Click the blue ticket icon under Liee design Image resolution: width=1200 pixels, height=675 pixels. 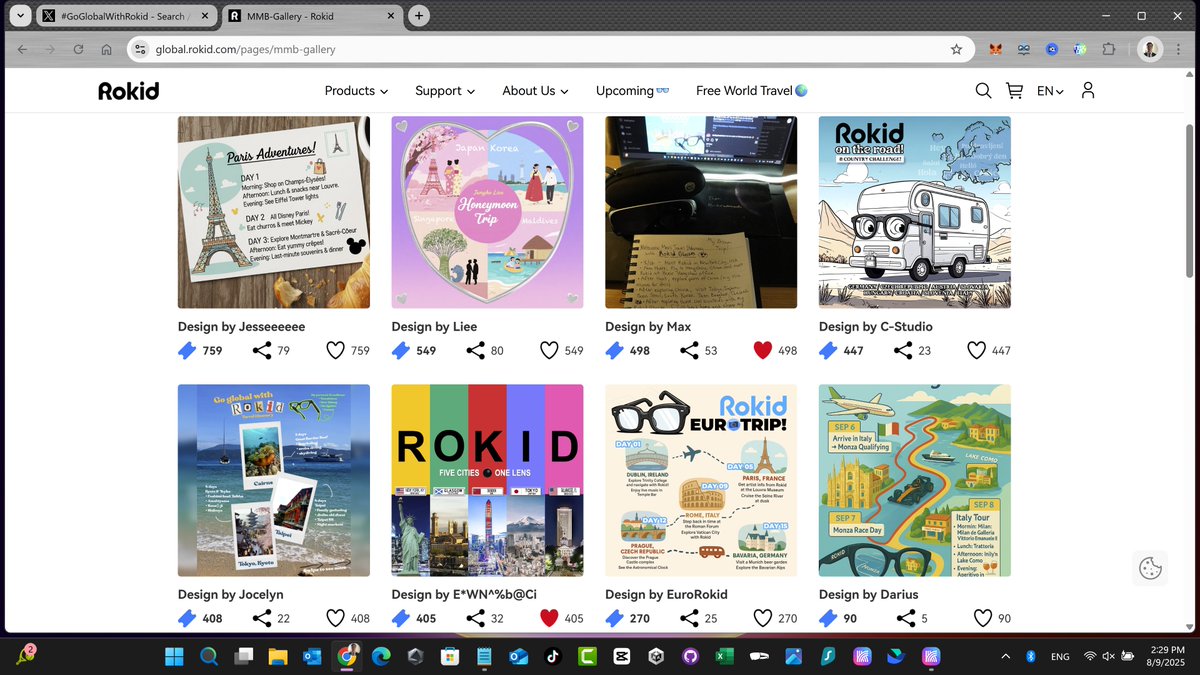point(401,350)
